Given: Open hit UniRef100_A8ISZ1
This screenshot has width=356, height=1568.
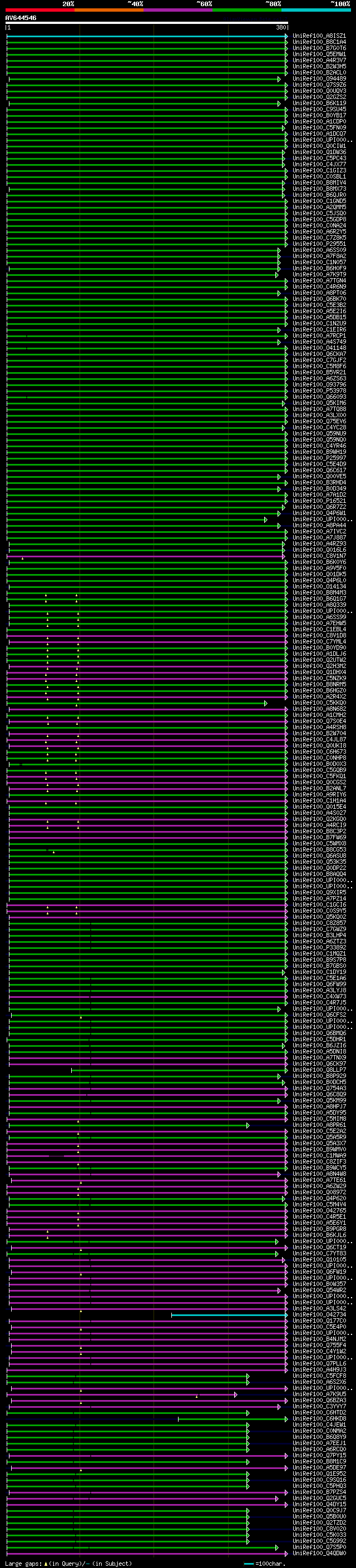Looking at the screenshot, I should [319, 36].
